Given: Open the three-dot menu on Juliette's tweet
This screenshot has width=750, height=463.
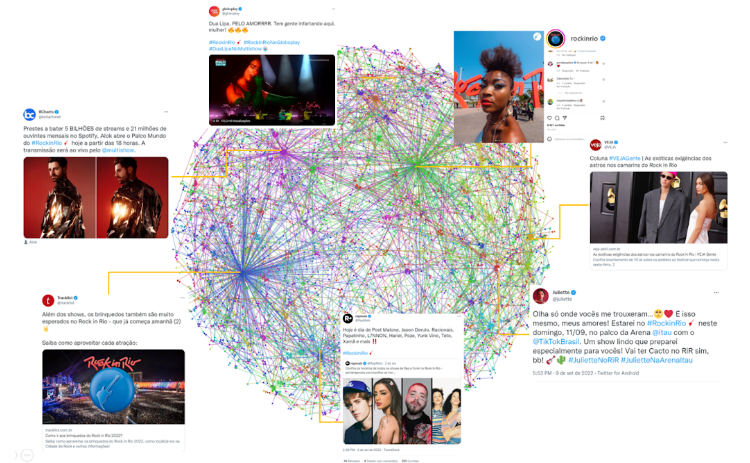Looking at the screenshot, I should point(716,292).
